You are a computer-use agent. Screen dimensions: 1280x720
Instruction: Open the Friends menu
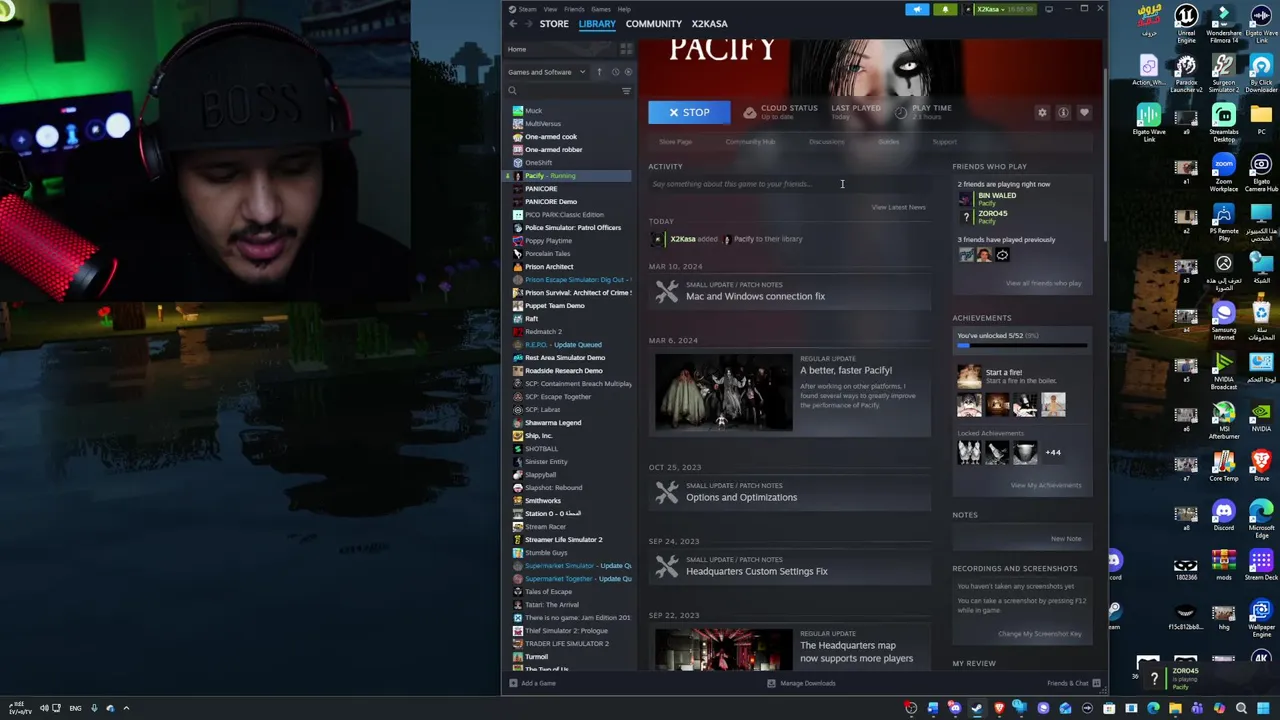[574, 9]
